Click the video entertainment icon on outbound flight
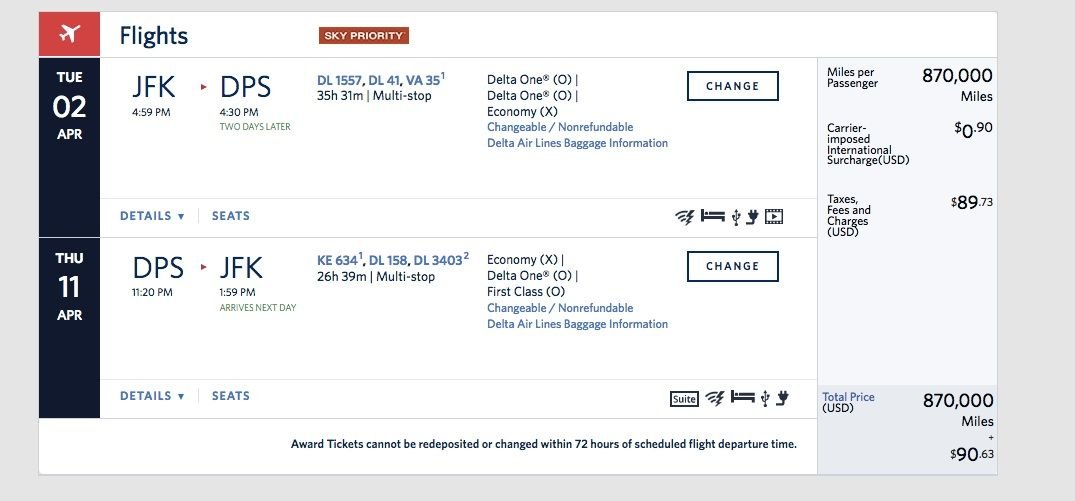Image resolution: width=1075 pixels, height=501 pixels. (773, 216)
